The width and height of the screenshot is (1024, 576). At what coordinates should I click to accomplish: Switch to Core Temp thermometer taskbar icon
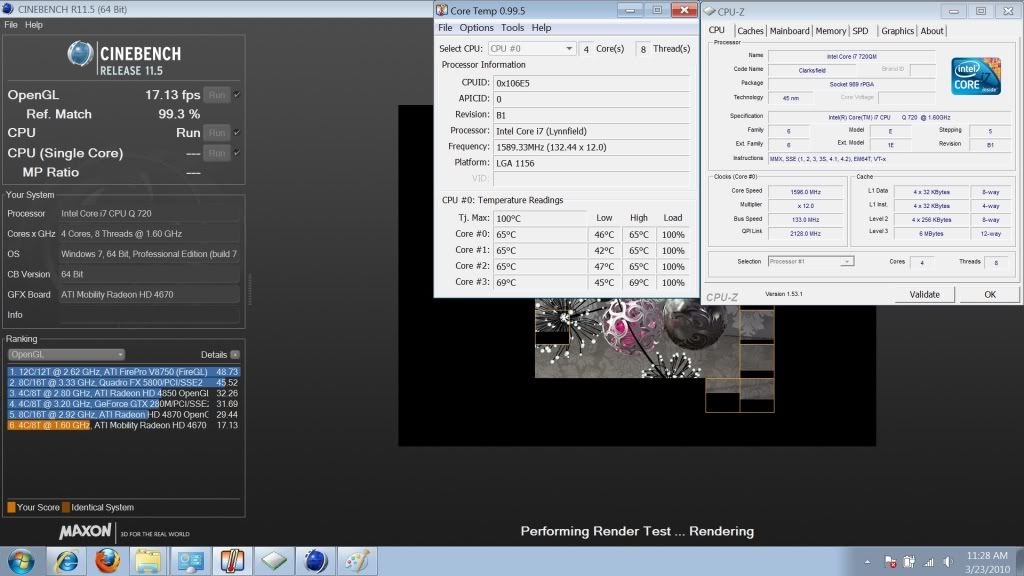pyautogui.click(x=232, y=561)
